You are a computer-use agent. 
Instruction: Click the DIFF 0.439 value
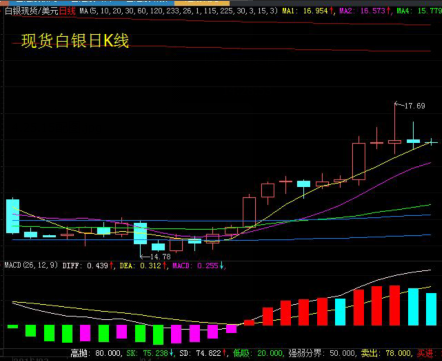click(x=88, y=266)
